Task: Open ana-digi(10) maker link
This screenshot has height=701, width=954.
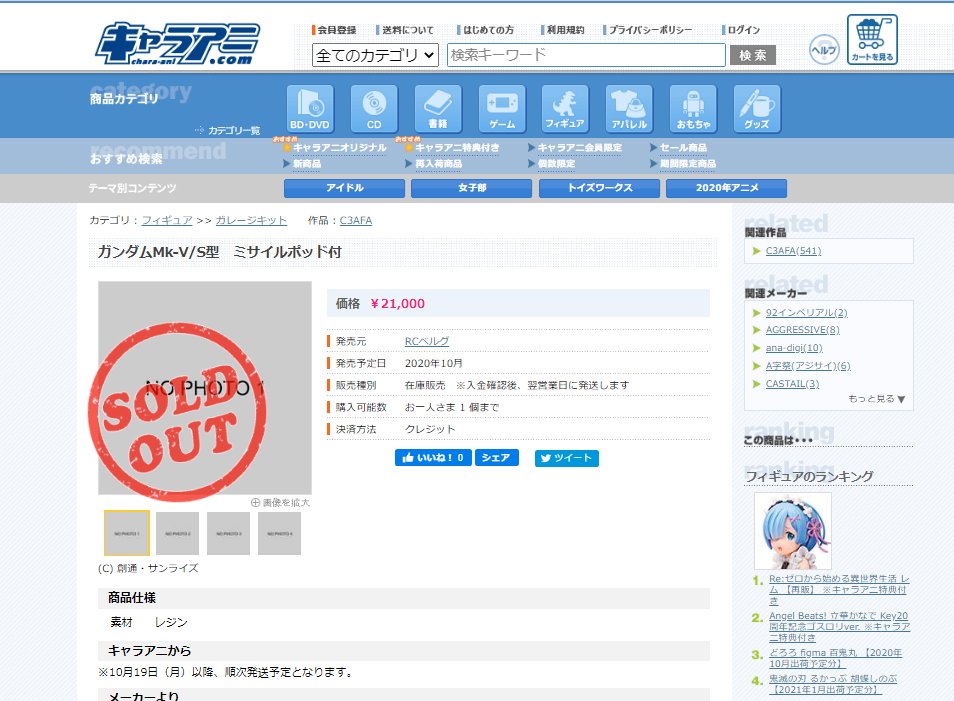Action: (x=794, y=348)
